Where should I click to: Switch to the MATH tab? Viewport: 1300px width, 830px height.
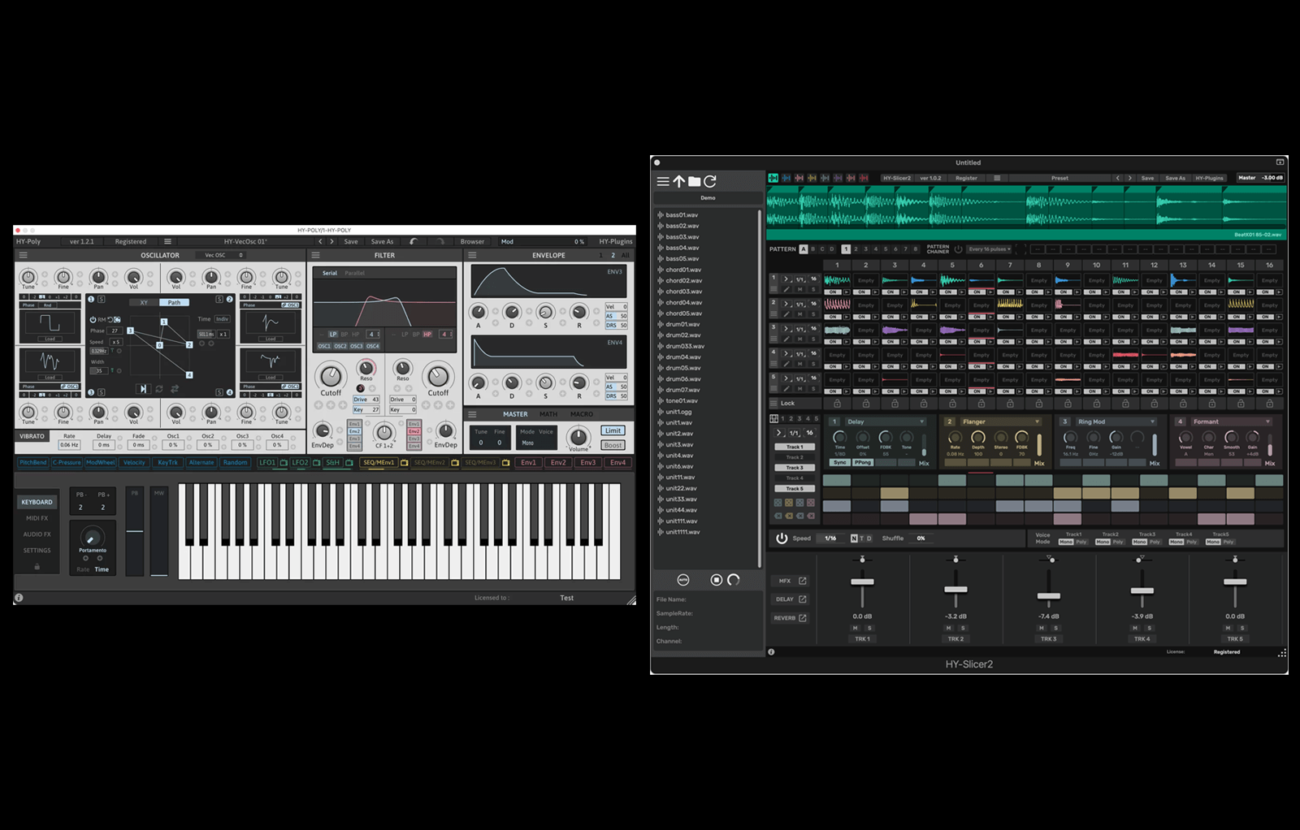548,414
